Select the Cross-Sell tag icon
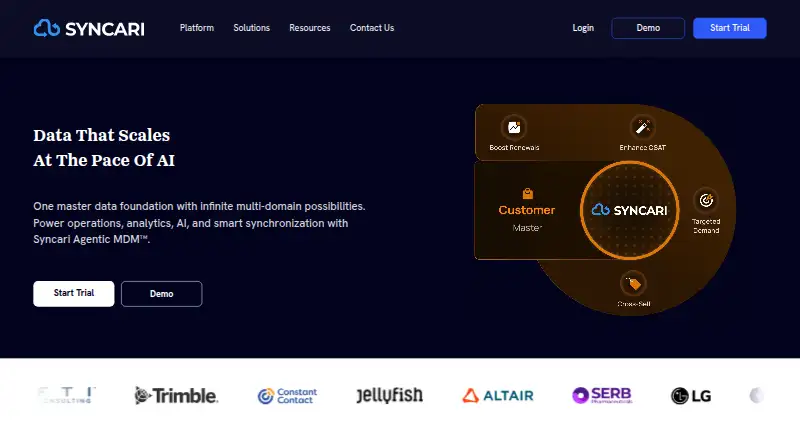This screenshot has height=440, width=800. (633, 283)
